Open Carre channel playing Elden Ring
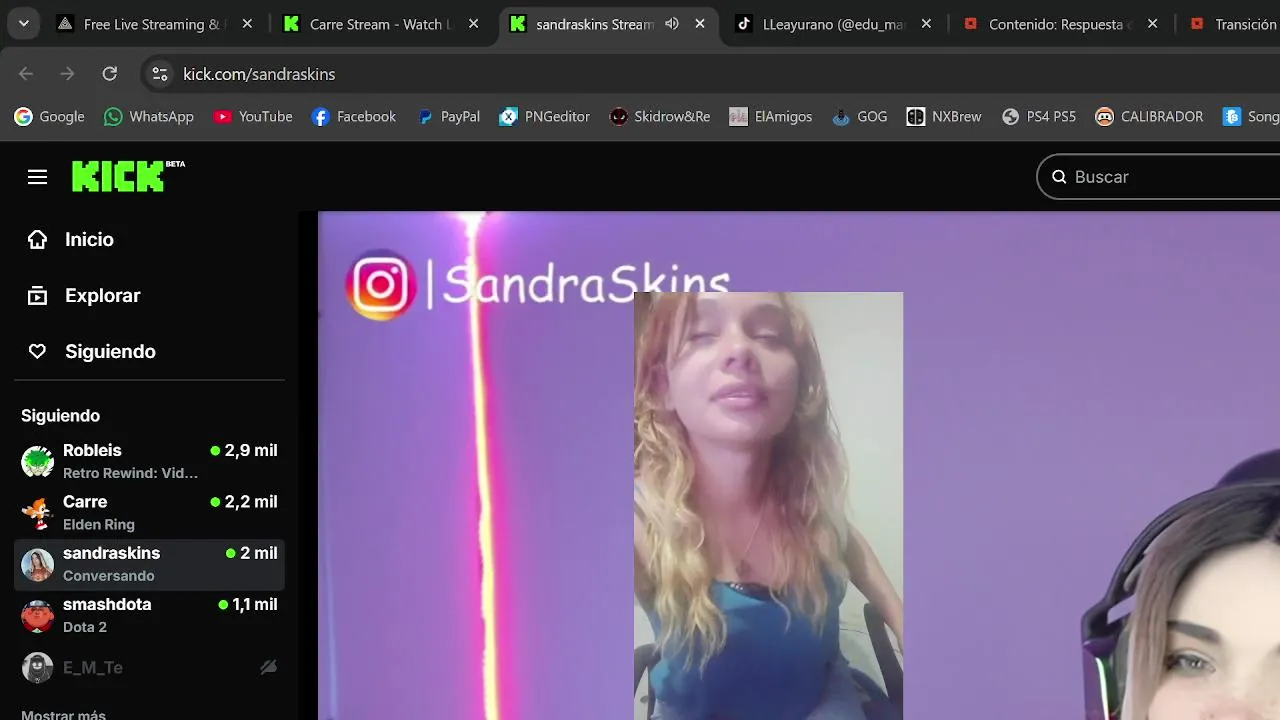 click(x=150, y=512)
